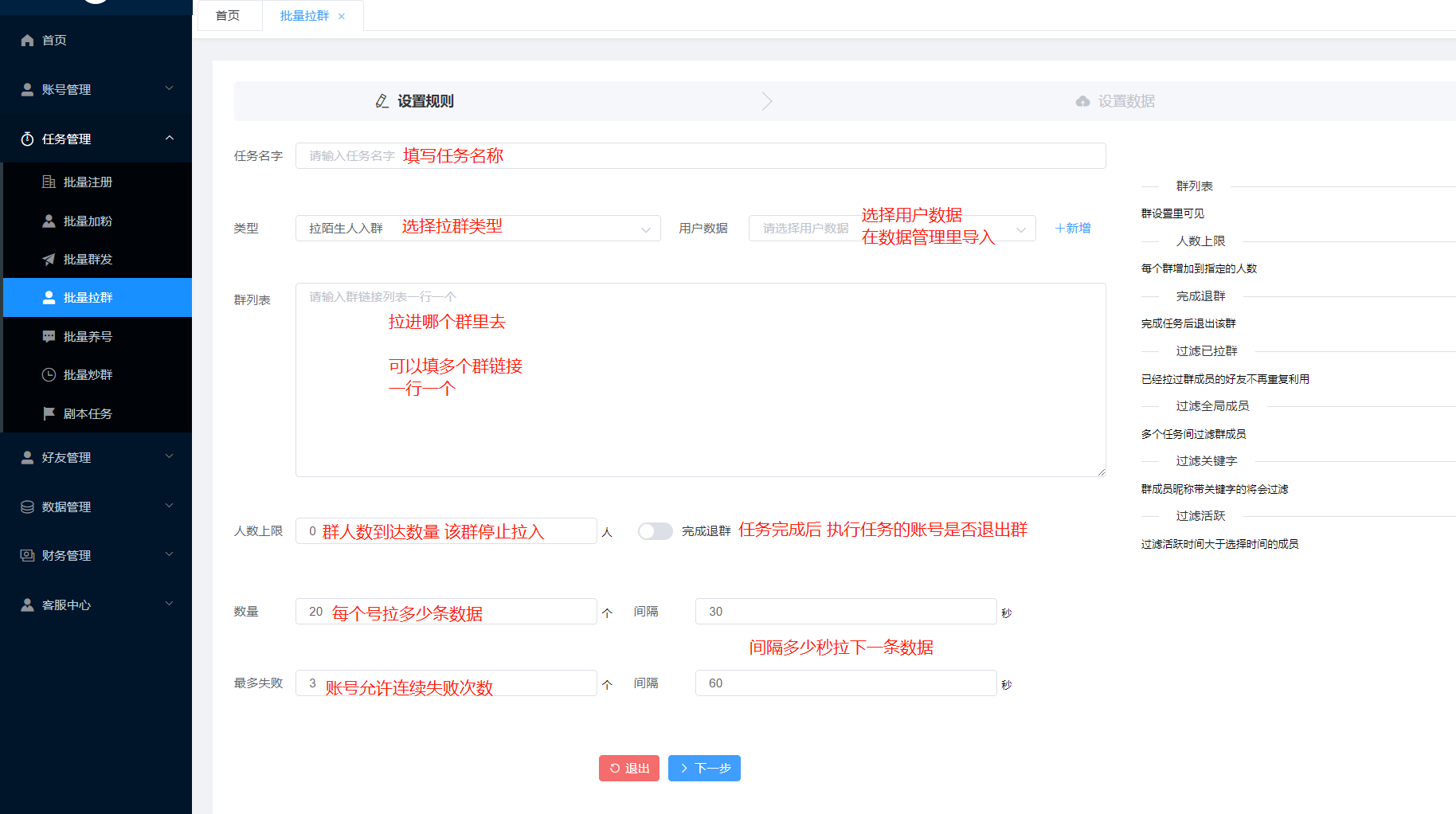Open 批量加粉 in the sidebar
1456x814 pixels.
pyautogui.click(x=88, y=221)
